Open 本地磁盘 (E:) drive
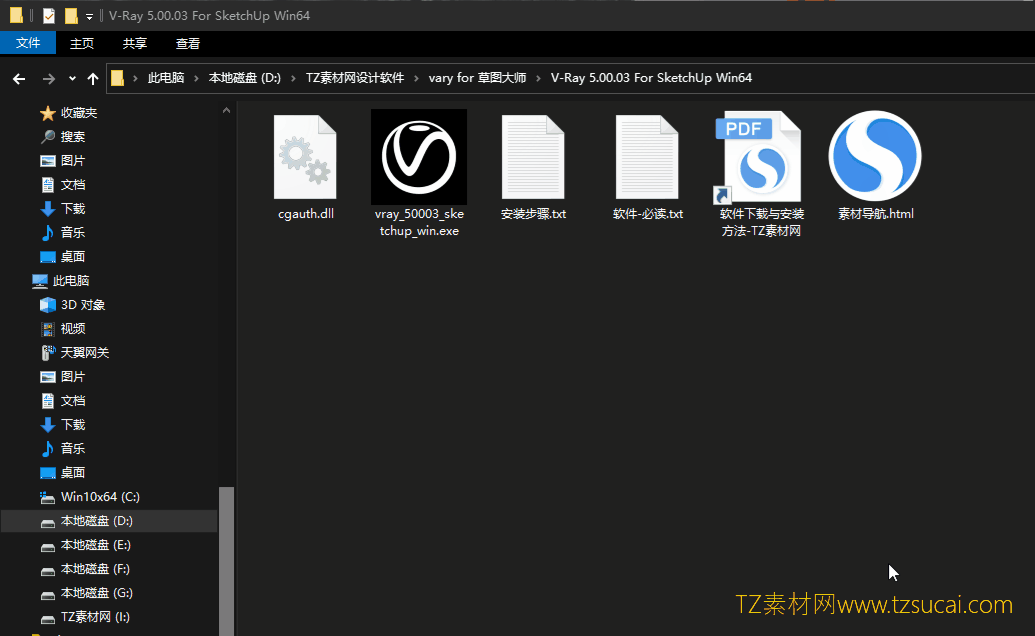1035x636 pixels. (x=96, y=545)
